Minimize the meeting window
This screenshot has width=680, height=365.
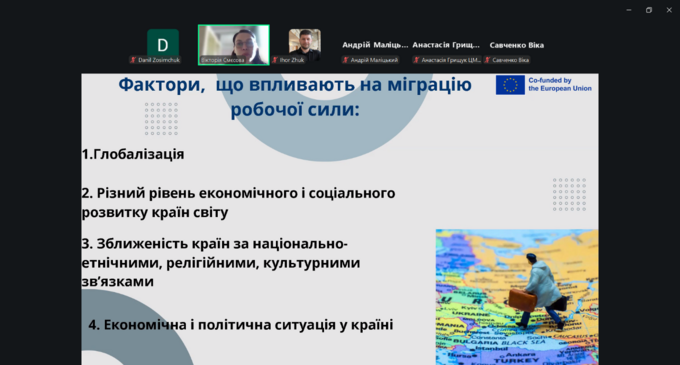(x=629, y=10)
